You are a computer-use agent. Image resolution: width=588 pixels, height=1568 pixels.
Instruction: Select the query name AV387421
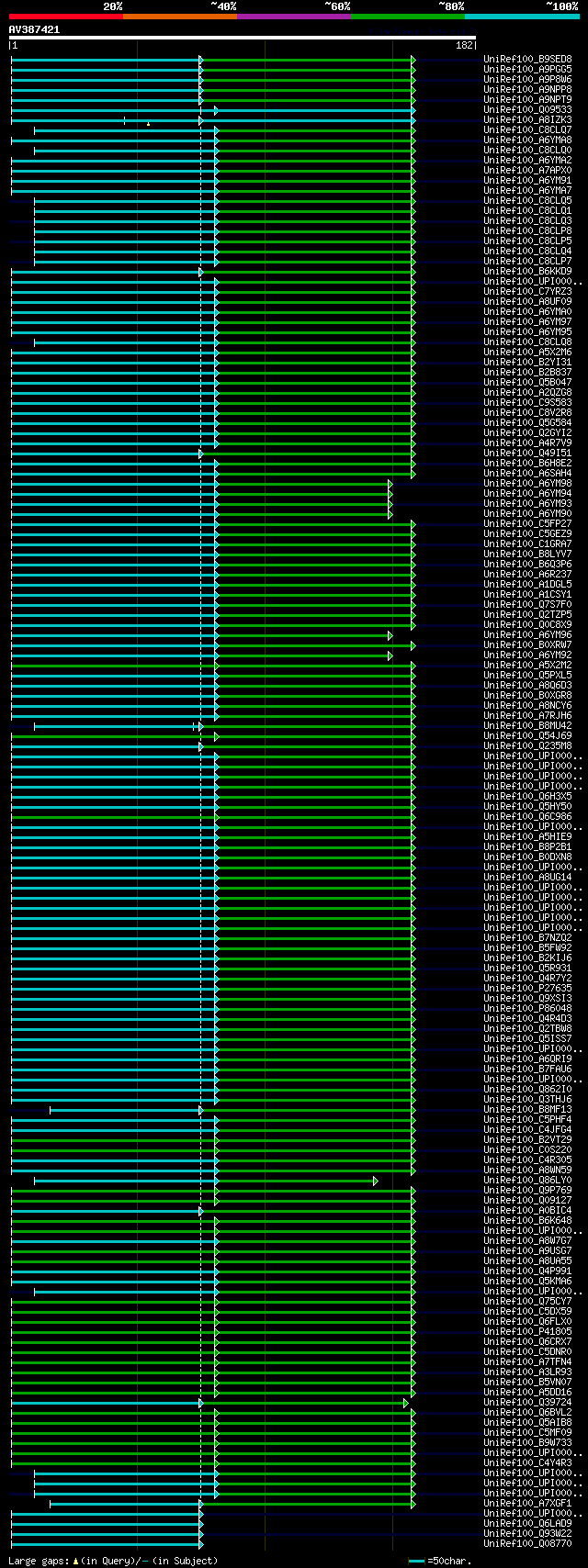[x=35, y=29]
